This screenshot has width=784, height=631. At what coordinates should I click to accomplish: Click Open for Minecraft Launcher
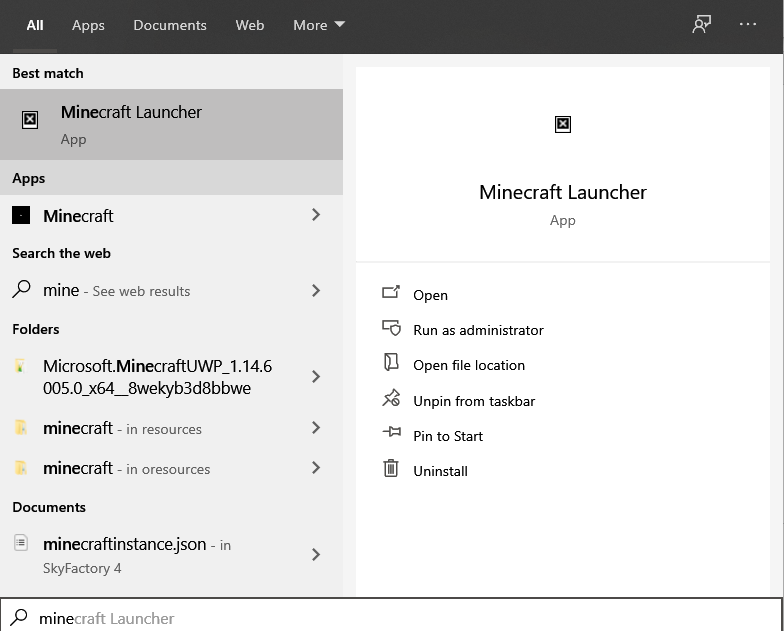(x=430, y=295)
